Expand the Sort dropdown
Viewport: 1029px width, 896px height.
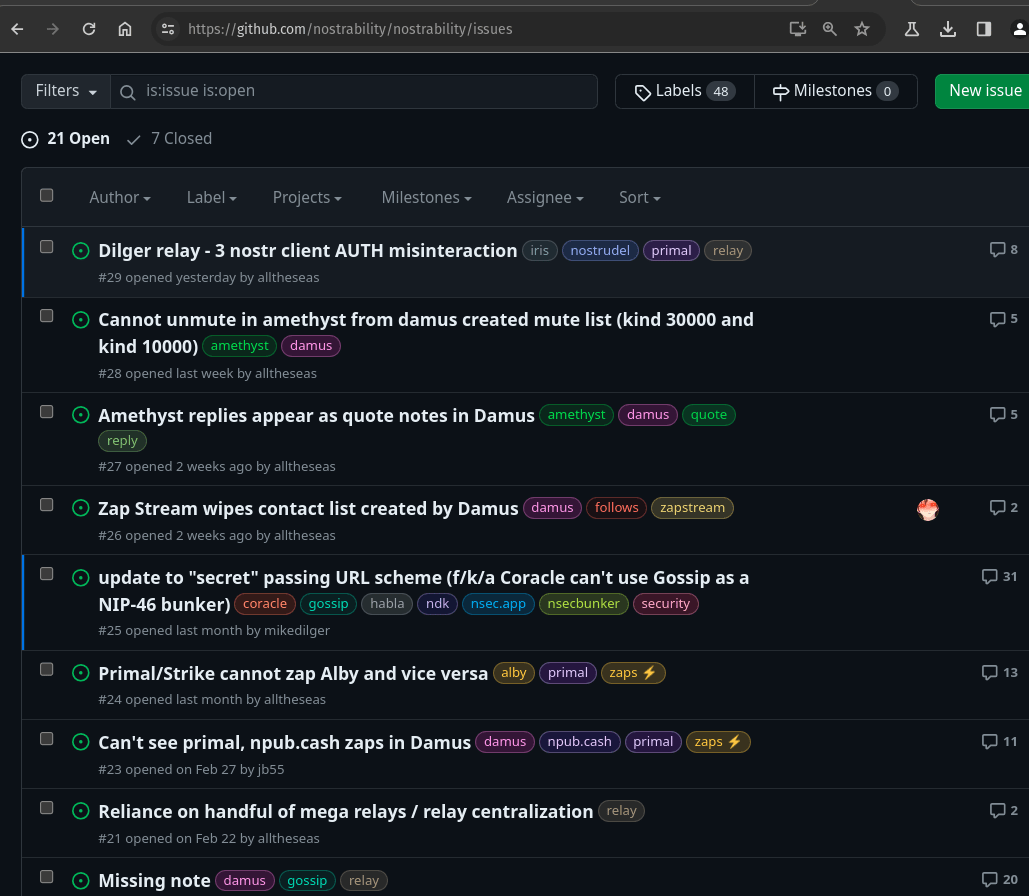(640, 198)
